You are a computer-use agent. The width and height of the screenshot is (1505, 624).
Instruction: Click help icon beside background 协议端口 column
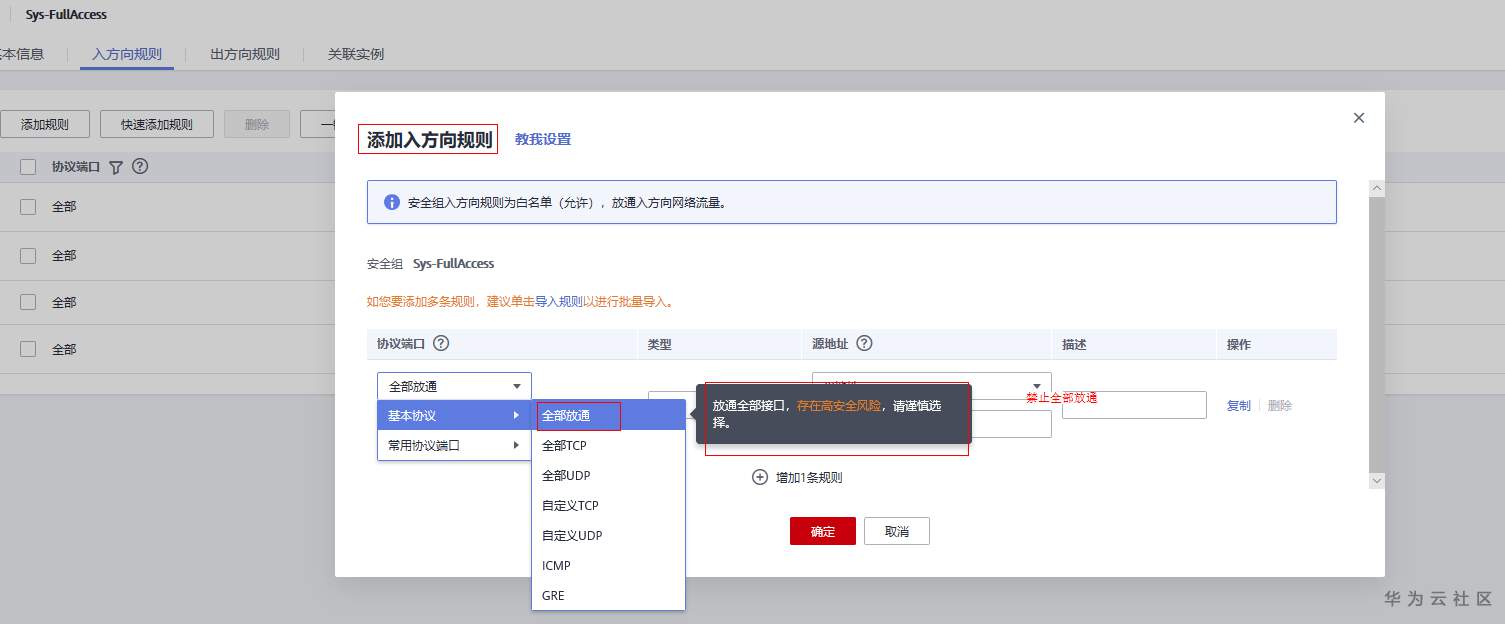coord(140,166)
